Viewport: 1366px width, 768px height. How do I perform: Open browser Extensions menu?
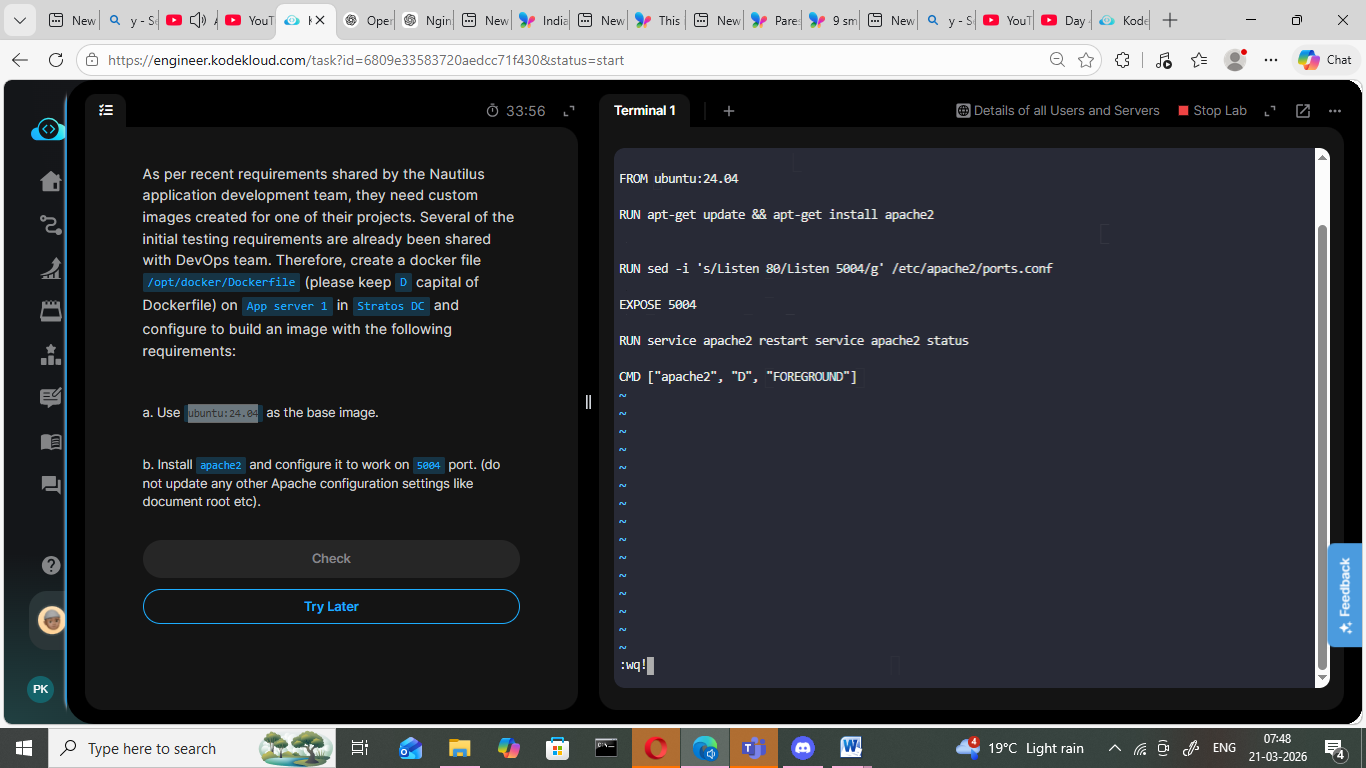coord(1122,60)
